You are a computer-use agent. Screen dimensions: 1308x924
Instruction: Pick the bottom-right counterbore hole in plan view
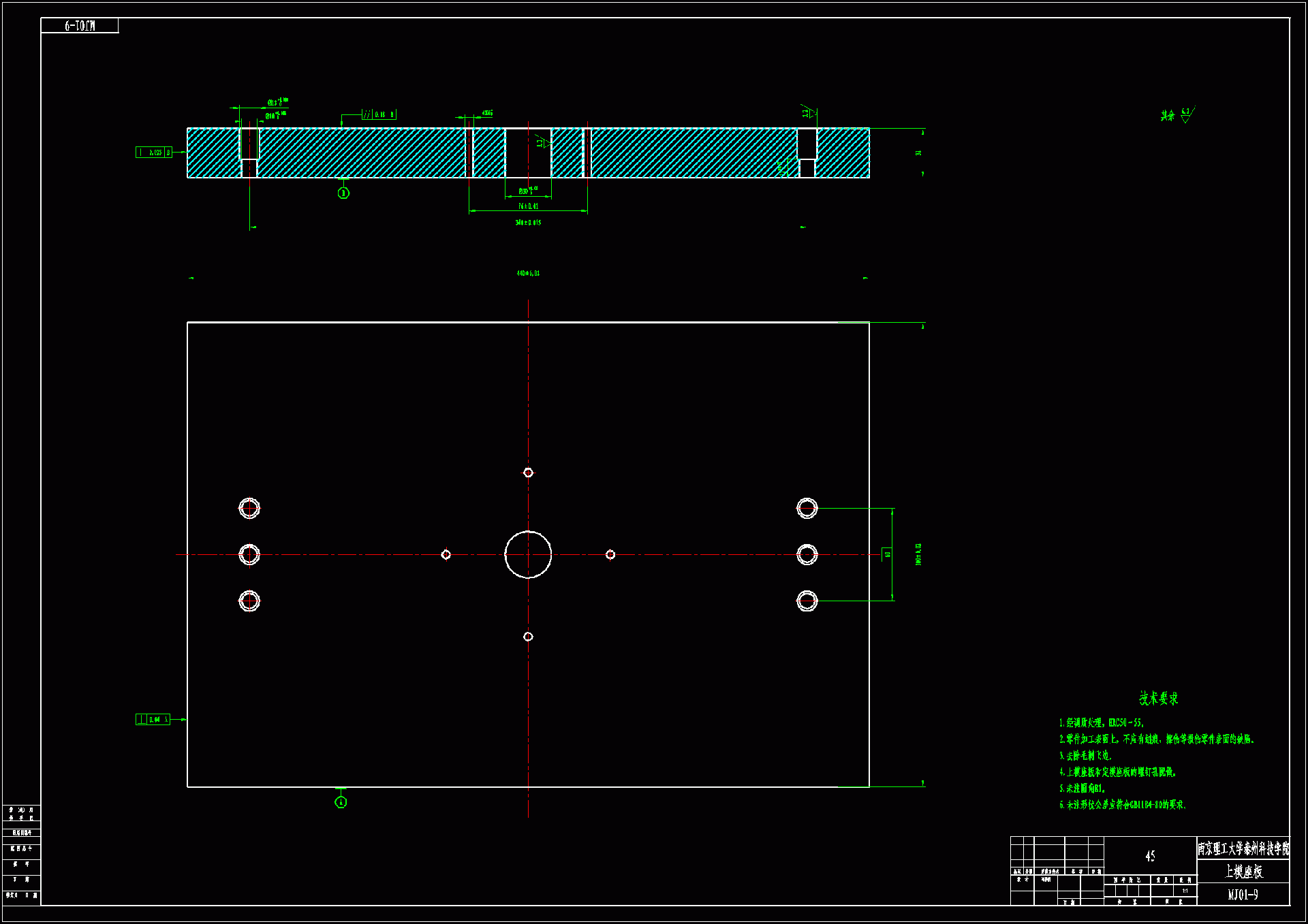807,601
